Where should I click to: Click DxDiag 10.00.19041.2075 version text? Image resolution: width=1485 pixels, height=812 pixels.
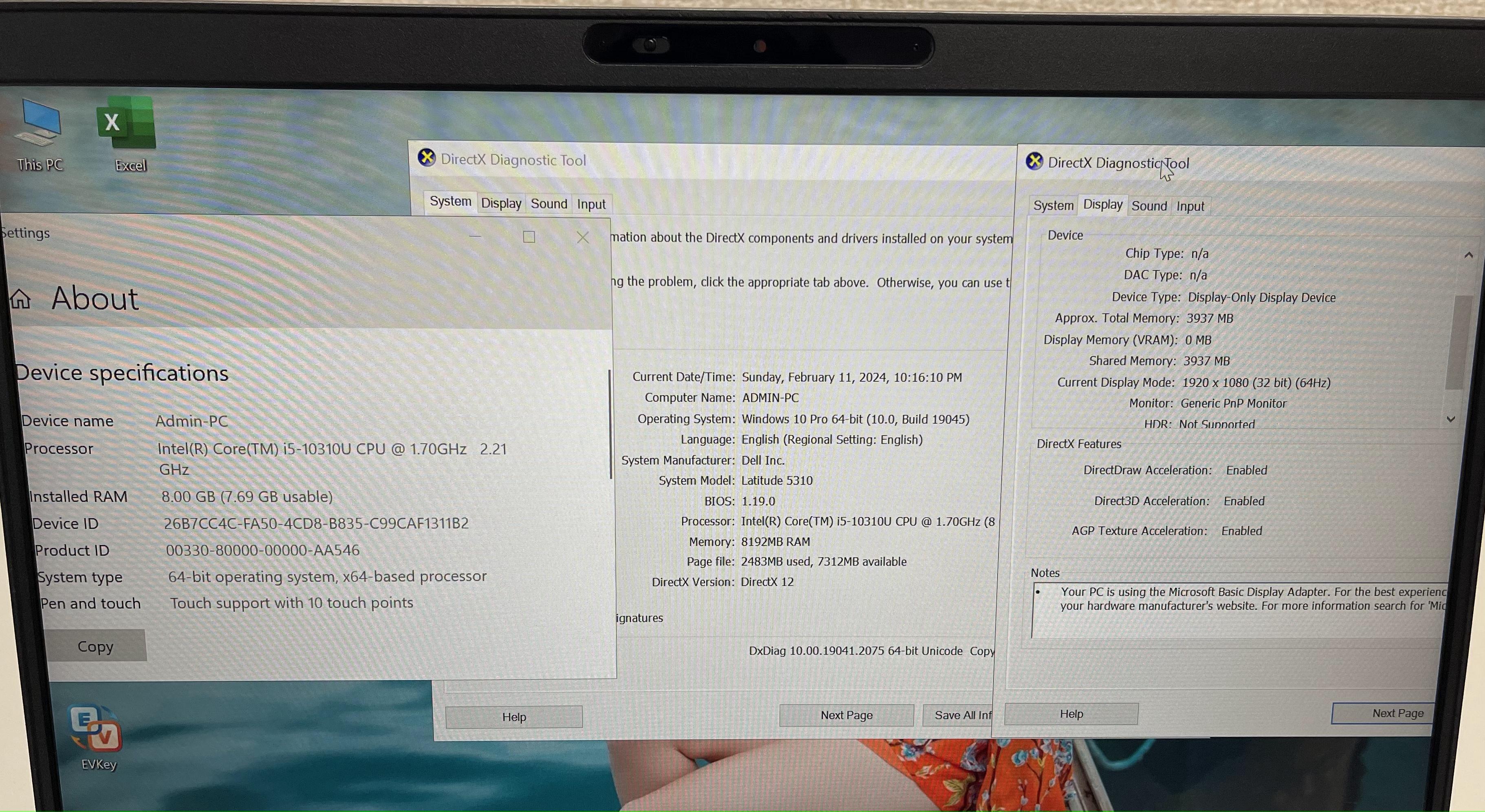pyautogui.click(x=855, y=651)
